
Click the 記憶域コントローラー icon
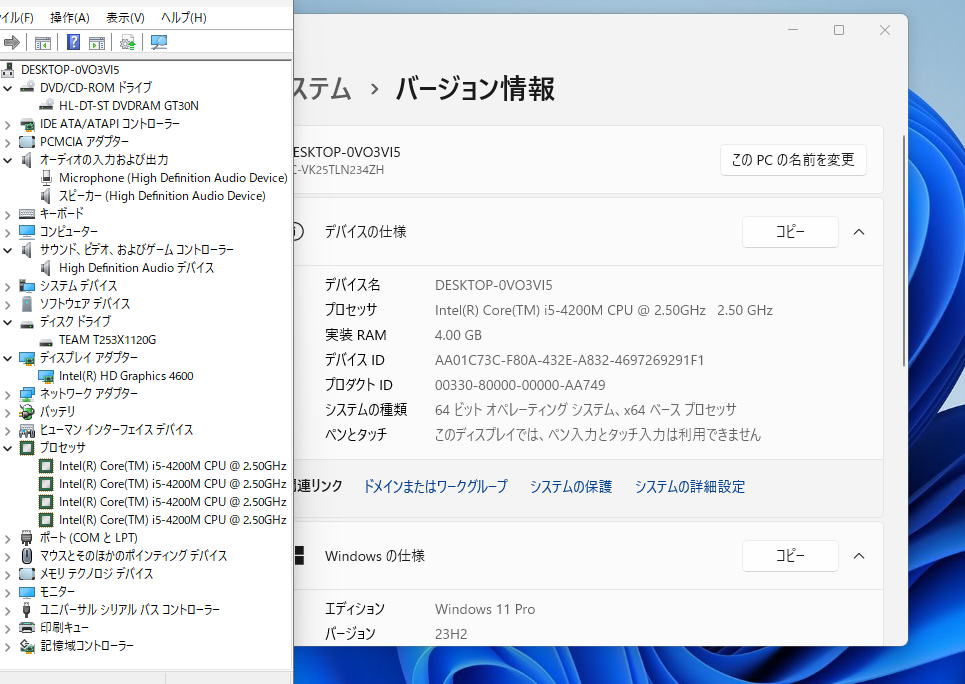(26, 645)
